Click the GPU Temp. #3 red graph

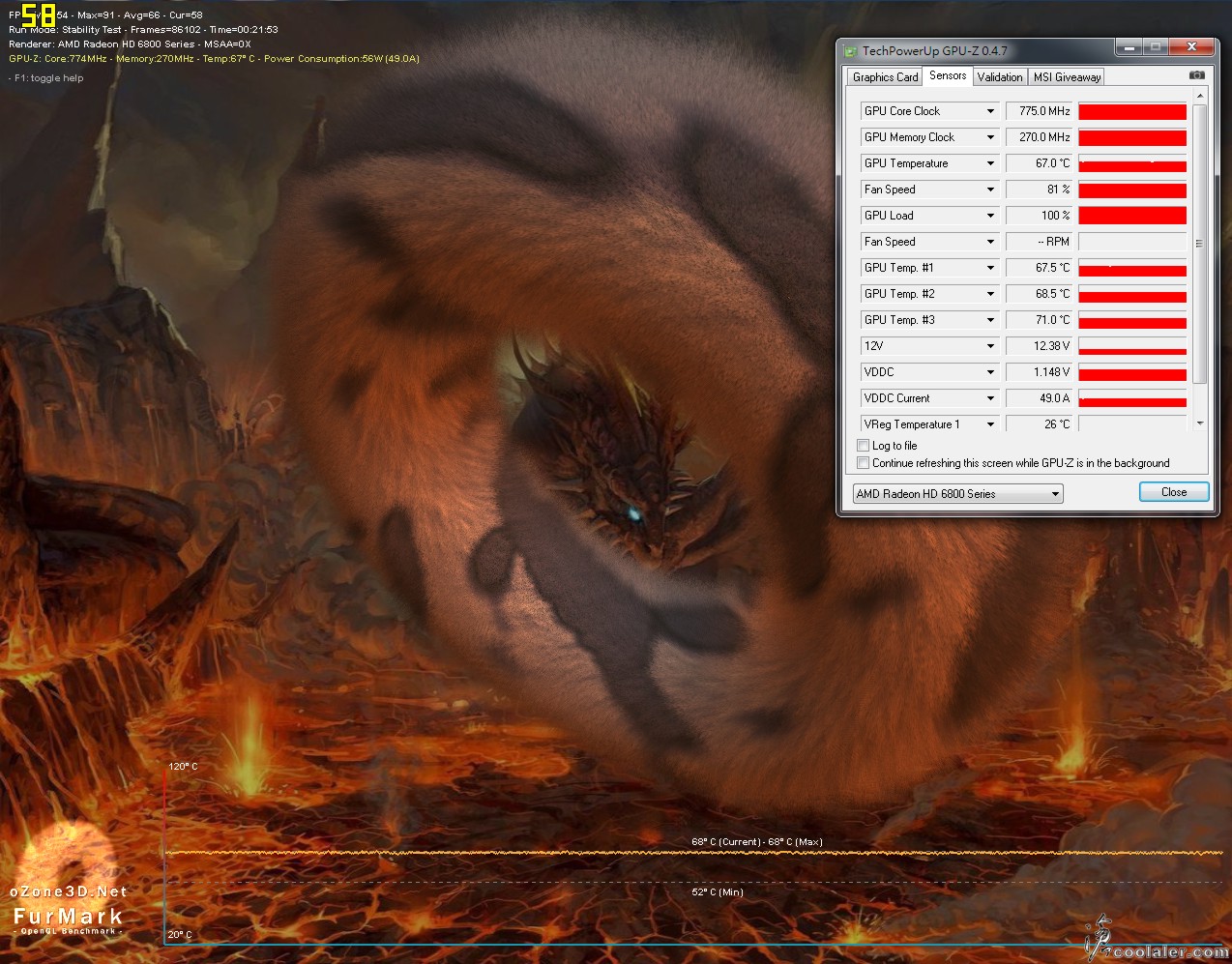click(1132, 320)
